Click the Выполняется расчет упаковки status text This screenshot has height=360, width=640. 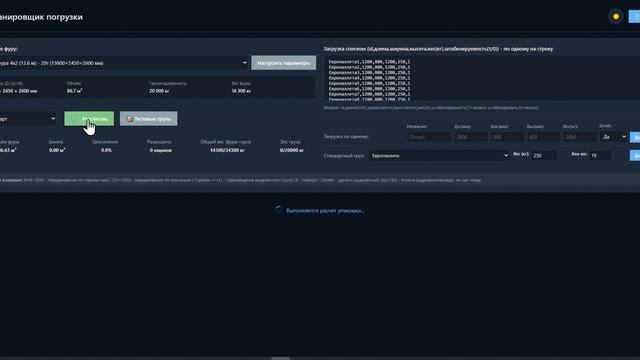pyautogui.click(x=325, y=211)
